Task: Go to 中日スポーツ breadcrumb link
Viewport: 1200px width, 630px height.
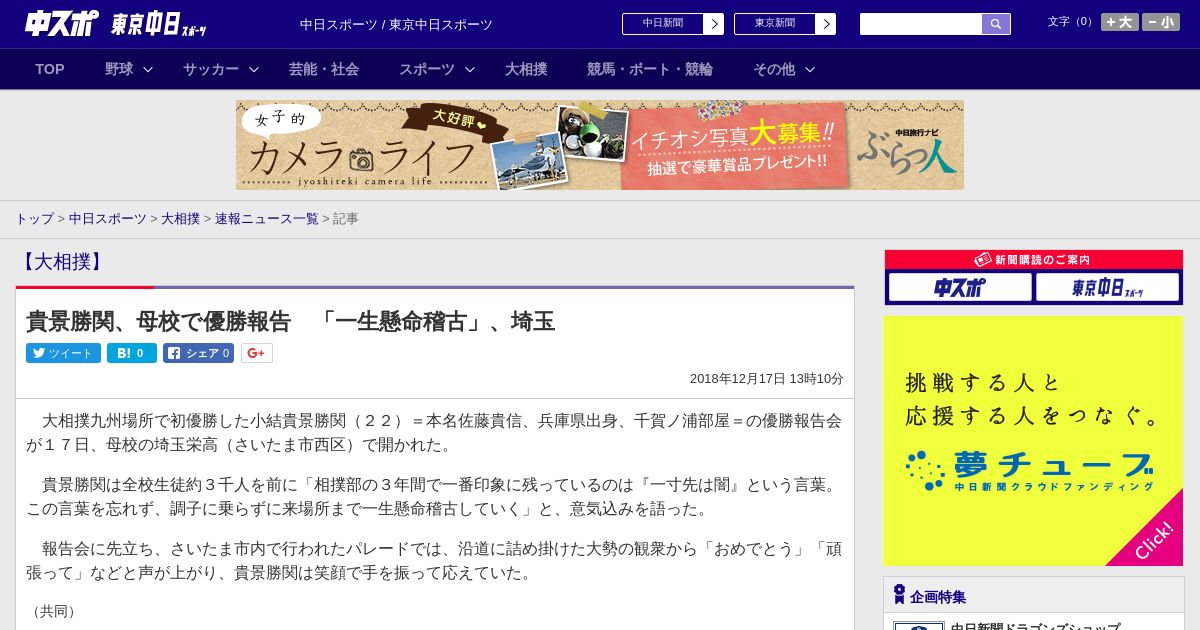Action: click(107, 218)
